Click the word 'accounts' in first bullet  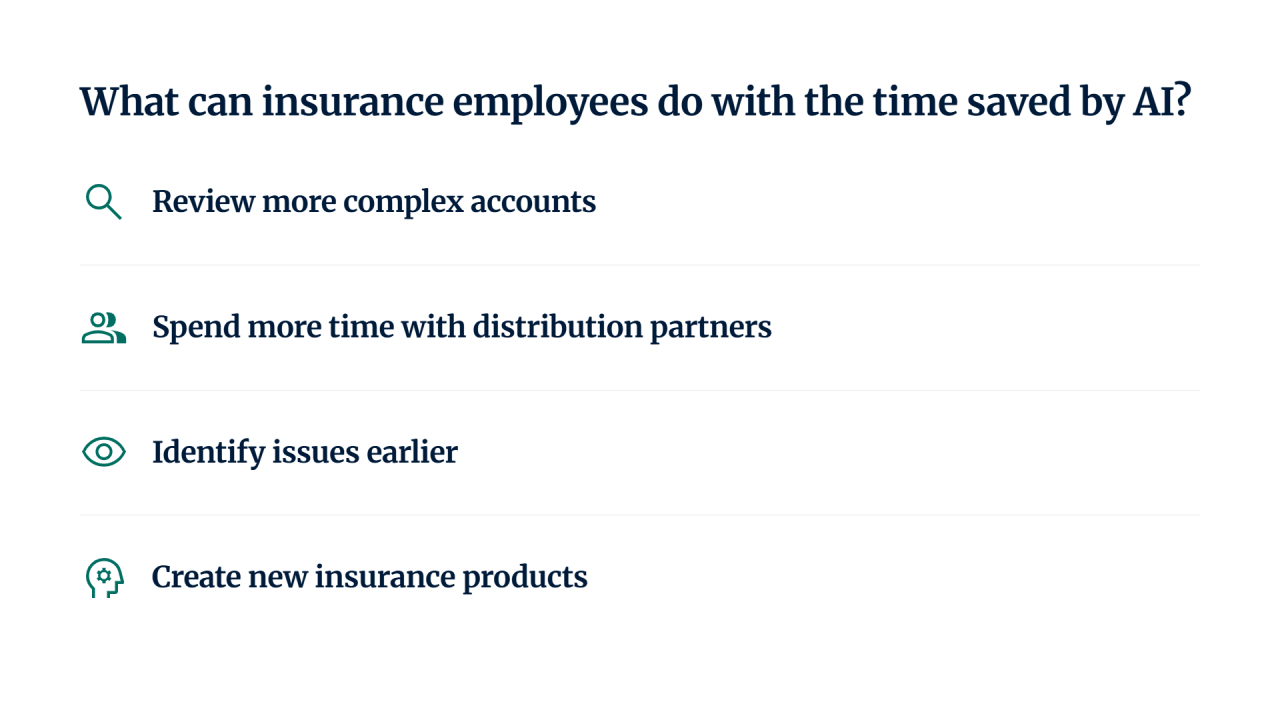(x=533, y=203)
